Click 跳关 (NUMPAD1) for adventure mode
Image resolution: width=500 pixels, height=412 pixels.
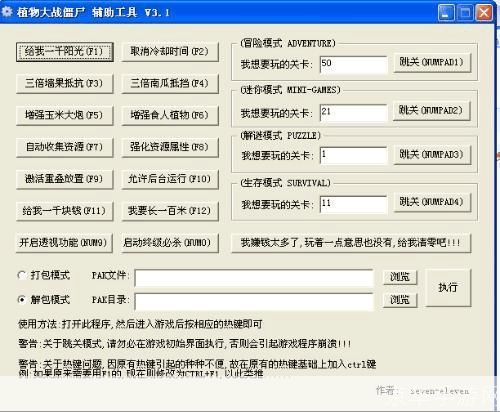tap(432, 63)
